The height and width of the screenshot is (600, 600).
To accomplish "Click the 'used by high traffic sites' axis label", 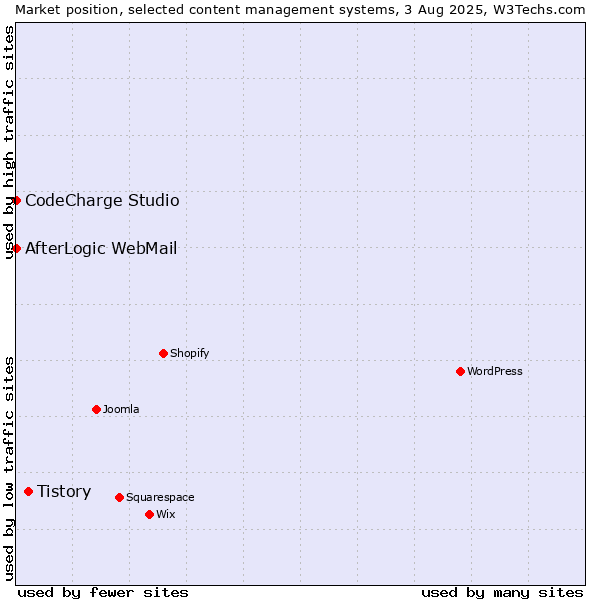I will (8, 142).
